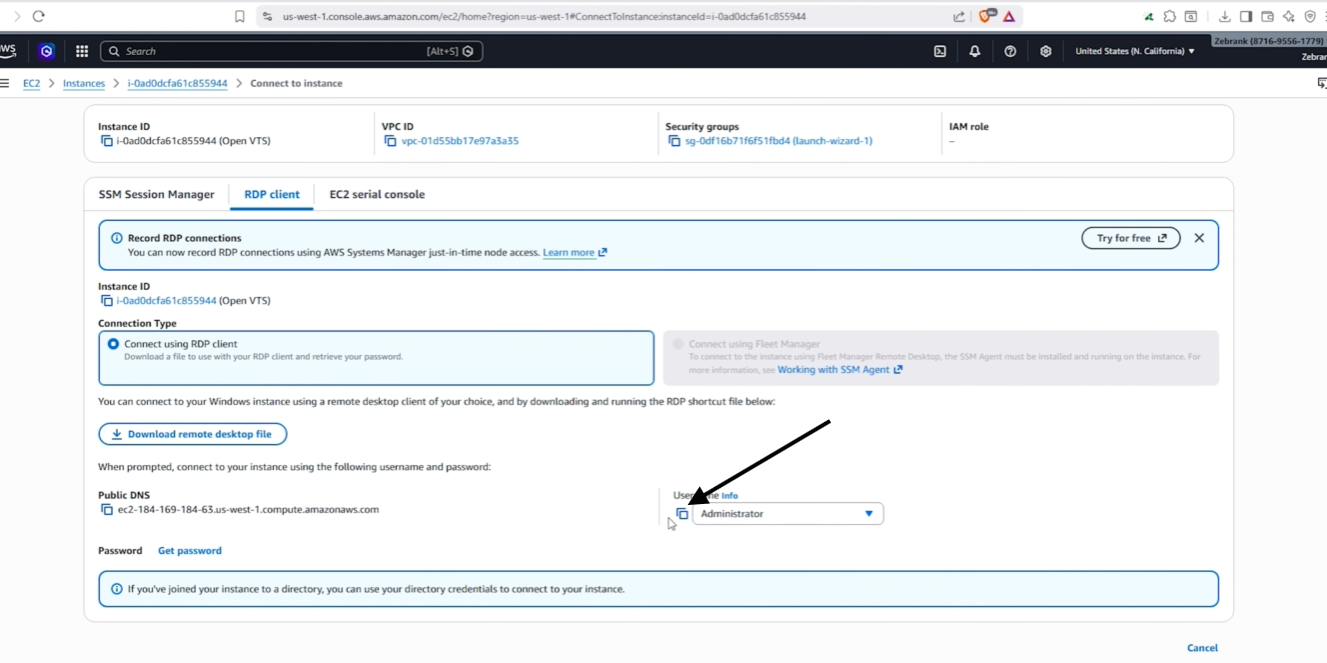Dismiss the Record RDP connections banner
The width and height of the screenshot is (1327, 663).
[1199, 238]
